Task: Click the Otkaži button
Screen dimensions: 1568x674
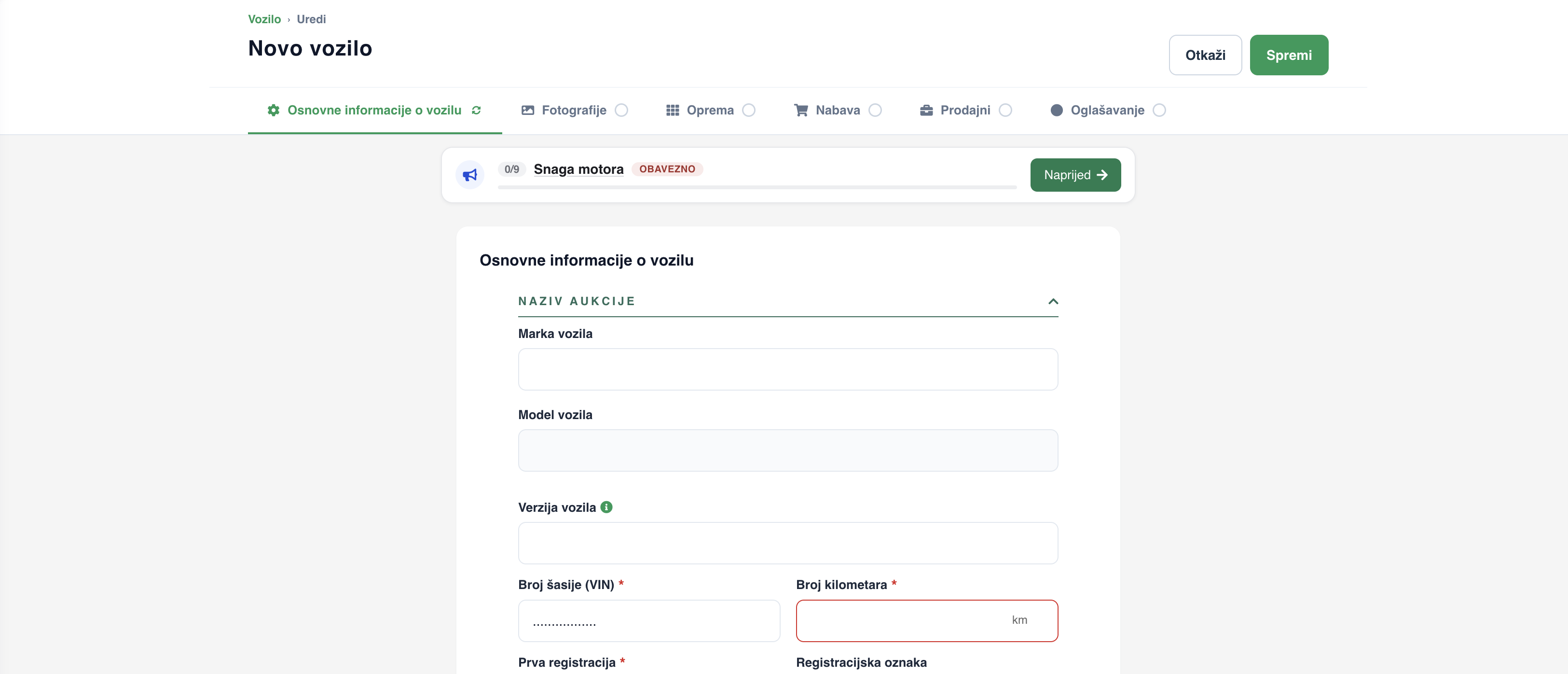Action: click(1205, 55)
